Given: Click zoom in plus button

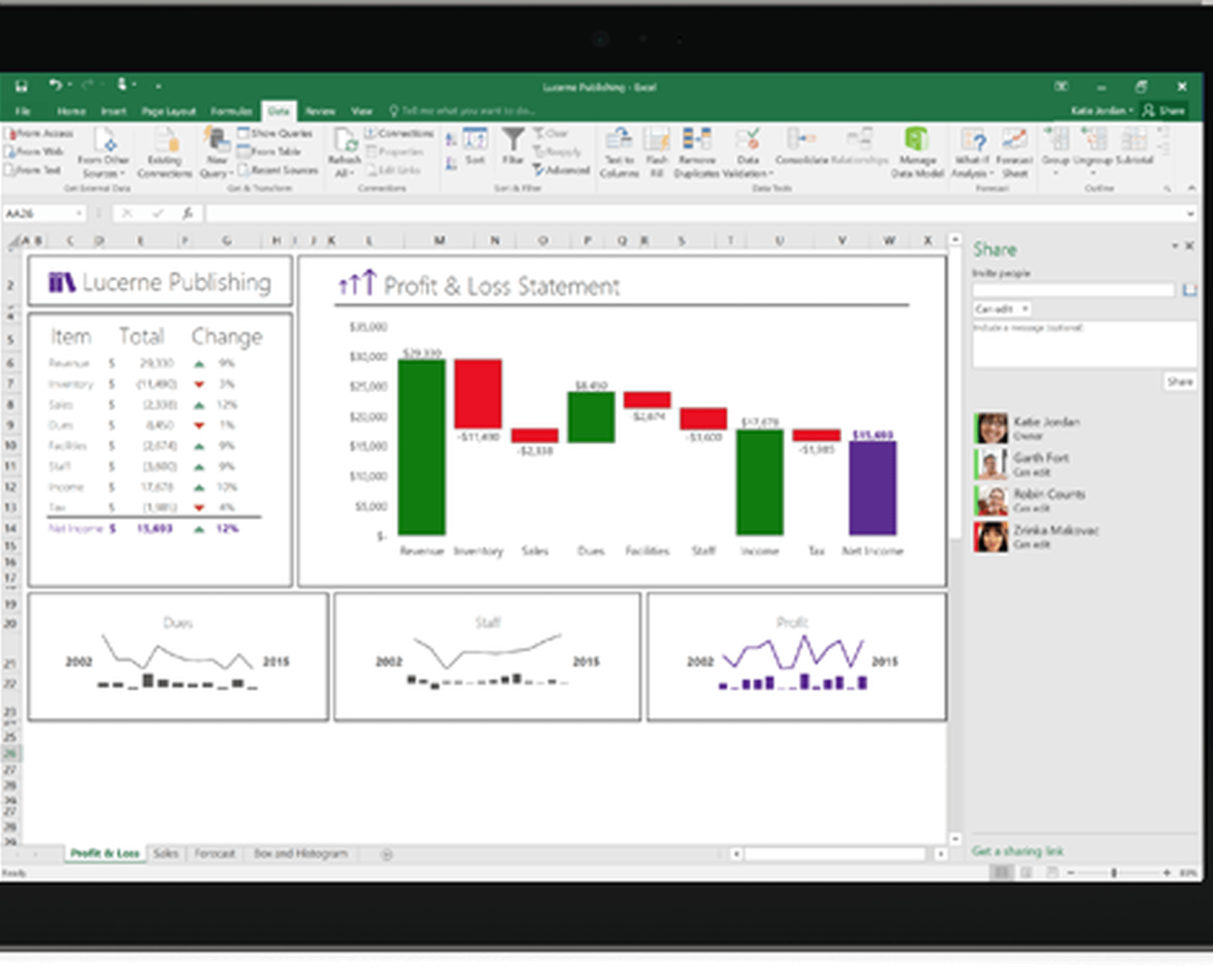Looking at the screenshot, I should click(x=1167, y=873).
